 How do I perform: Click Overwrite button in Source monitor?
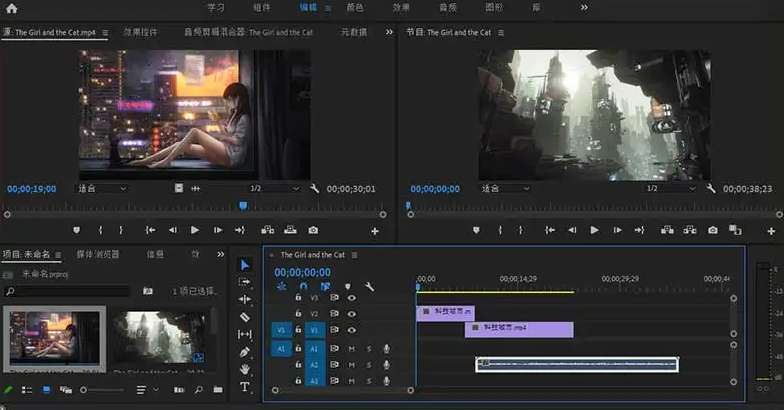click(290, 230)
